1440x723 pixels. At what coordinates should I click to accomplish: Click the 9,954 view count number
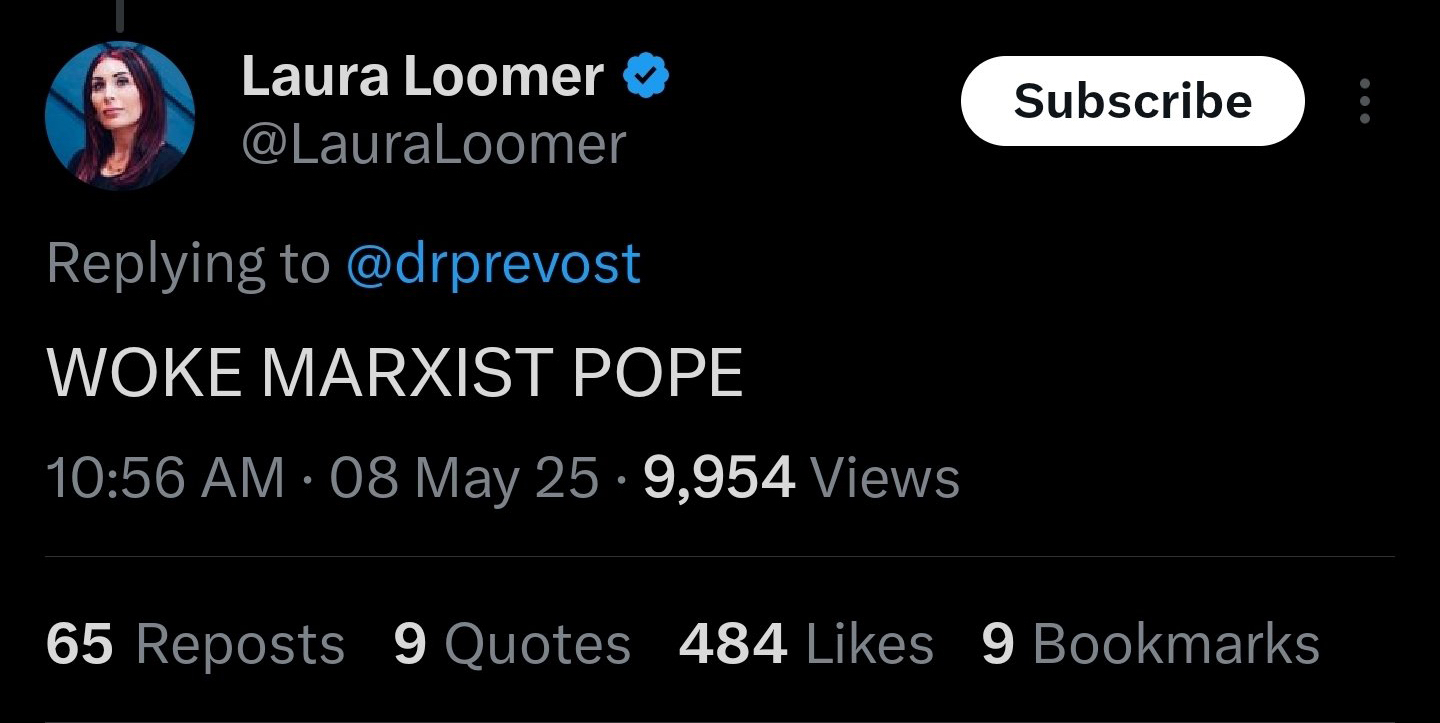coord(719,477)
